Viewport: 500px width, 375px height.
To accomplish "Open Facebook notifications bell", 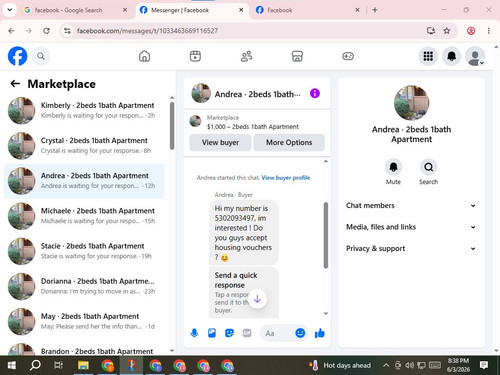I will pyautogui.click(x=451, y=56).
